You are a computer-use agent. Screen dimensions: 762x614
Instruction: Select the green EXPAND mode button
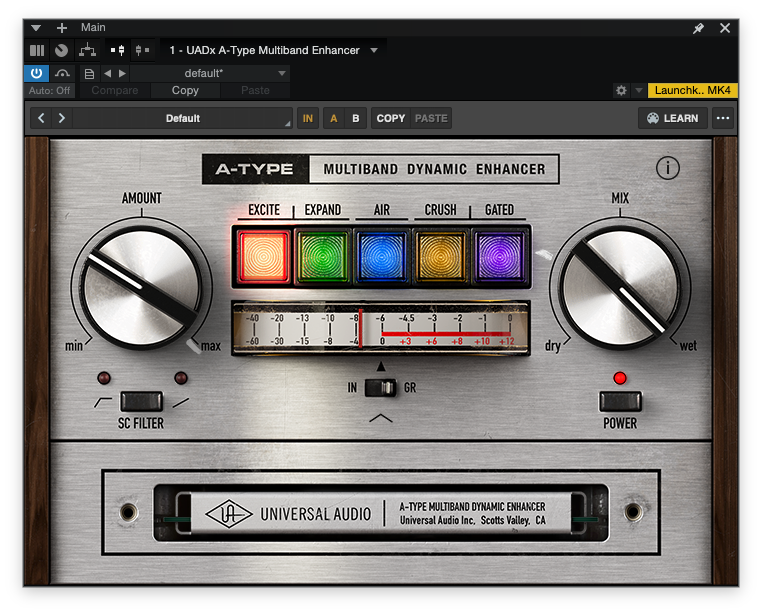pos(322,256)
